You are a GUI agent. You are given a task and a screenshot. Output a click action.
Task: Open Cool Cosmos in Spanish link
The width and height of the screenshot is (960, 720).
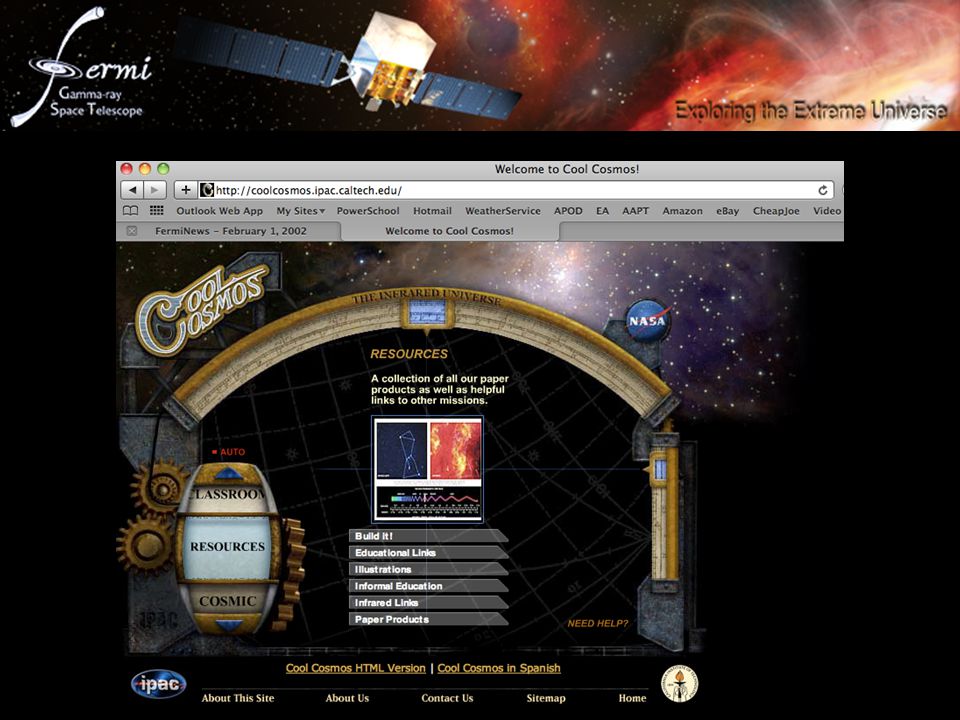499,668
